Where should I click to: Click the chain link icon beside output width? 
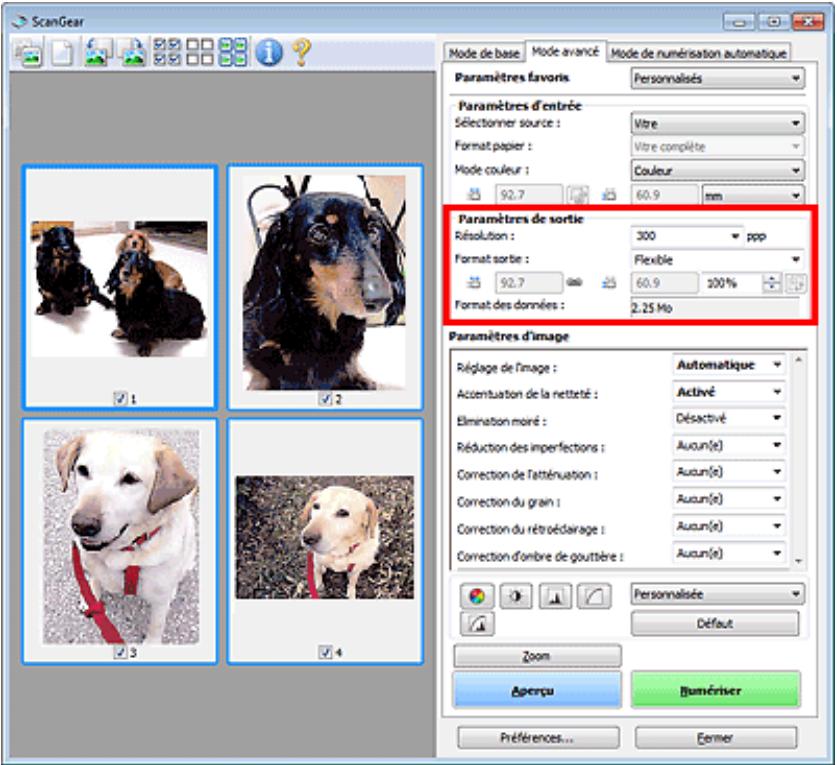[574, 283]
